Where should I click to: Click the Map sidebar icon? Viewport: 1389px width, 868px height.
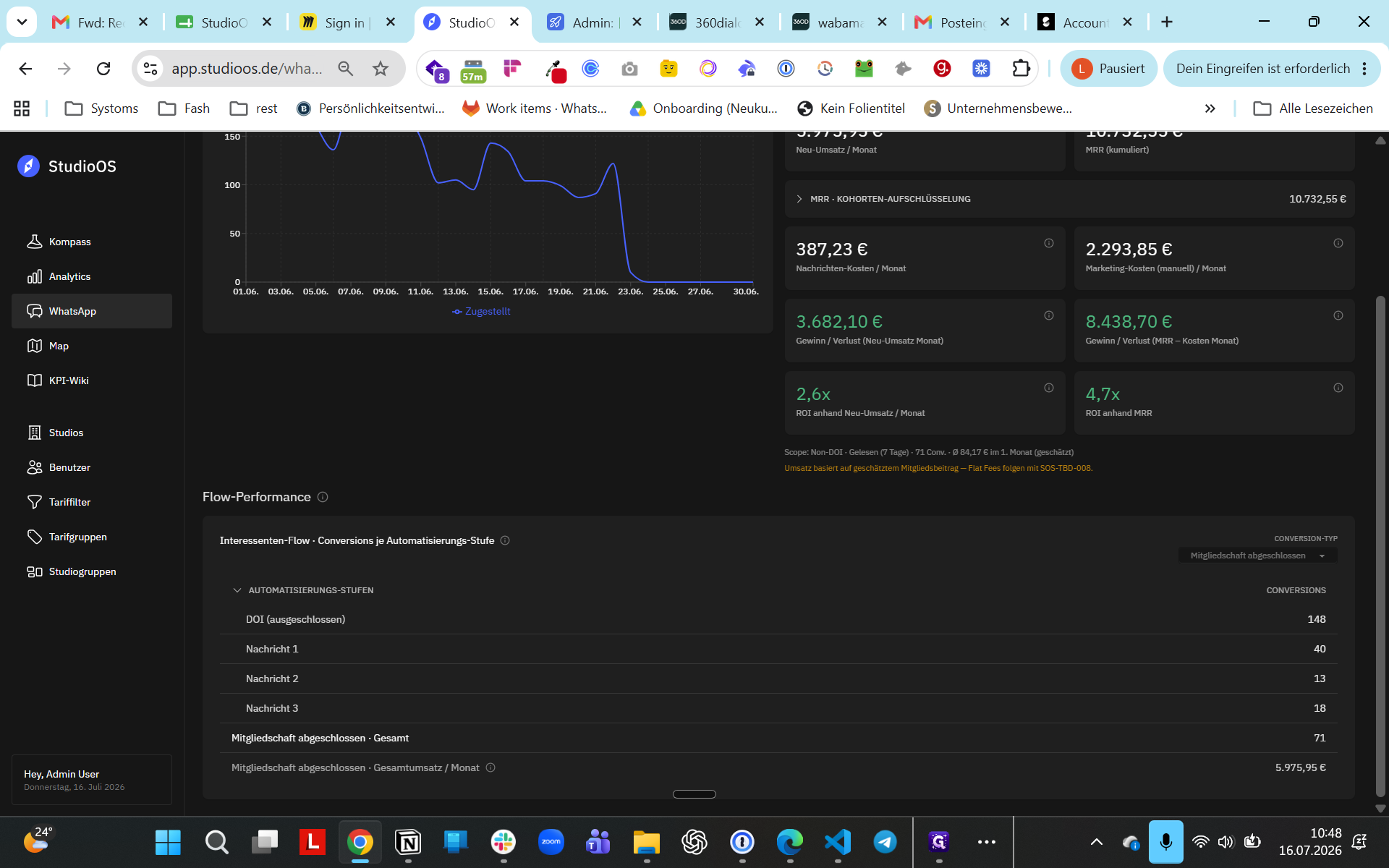tap(34, 346)
